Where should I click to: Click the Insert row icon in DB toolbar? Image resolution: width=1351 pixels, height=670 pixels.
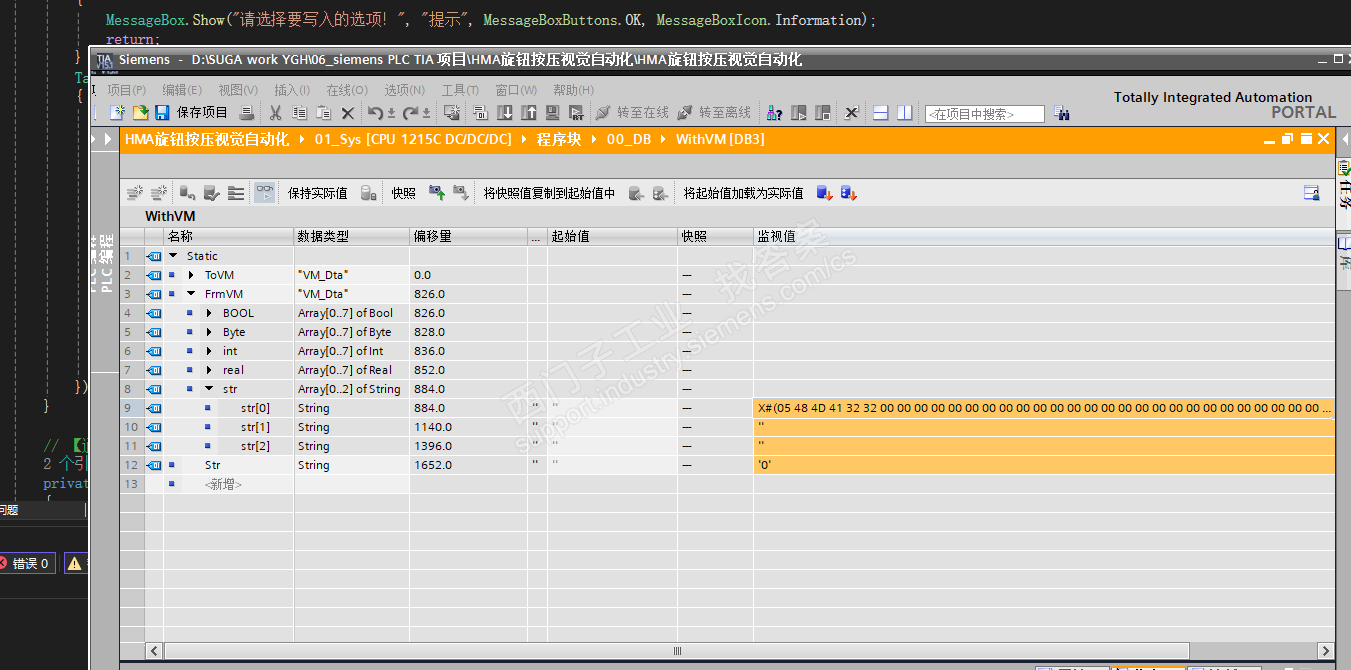pos(135,193)
